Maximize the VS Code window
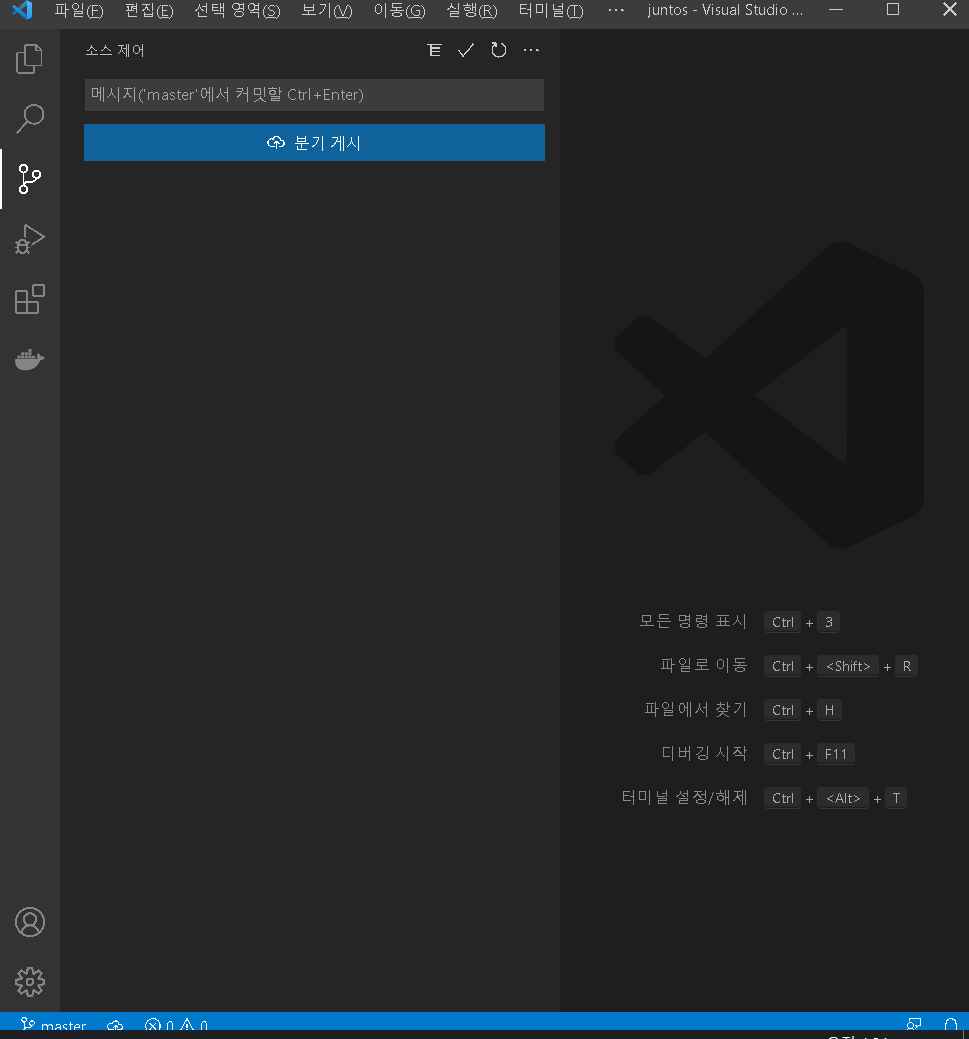 point(893,10)
